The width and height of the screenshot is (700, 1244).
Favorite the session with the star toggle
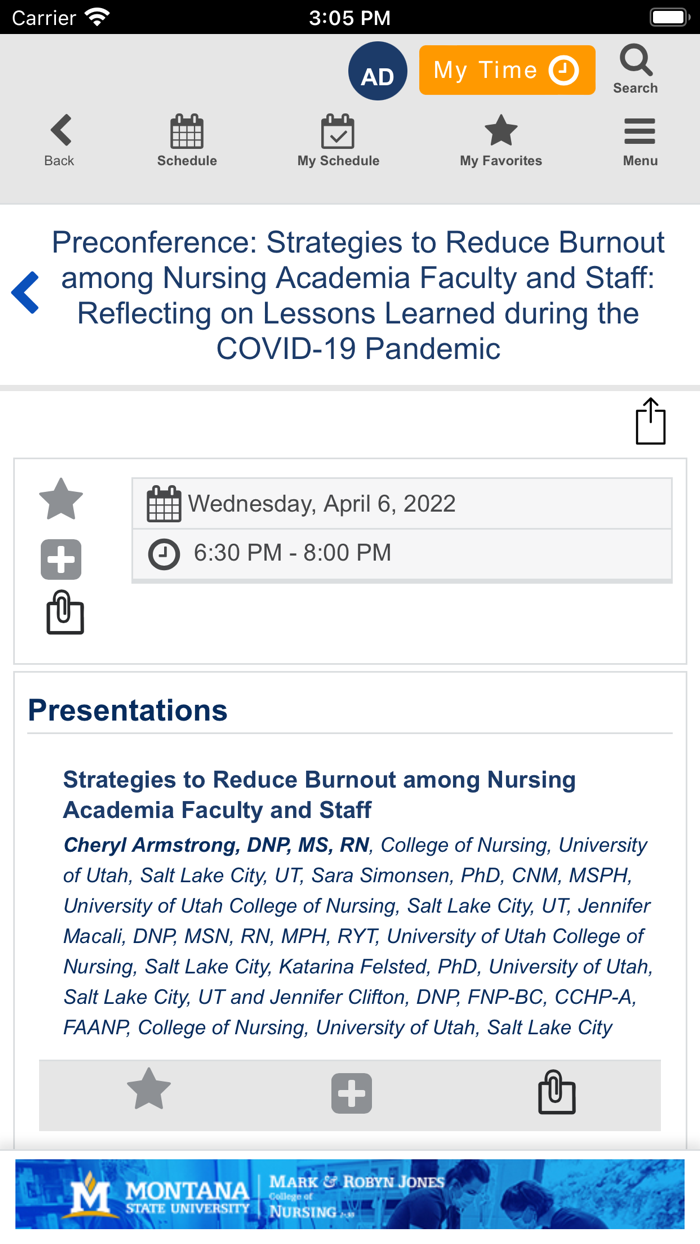pyautogui.click(x=61, y=500)
